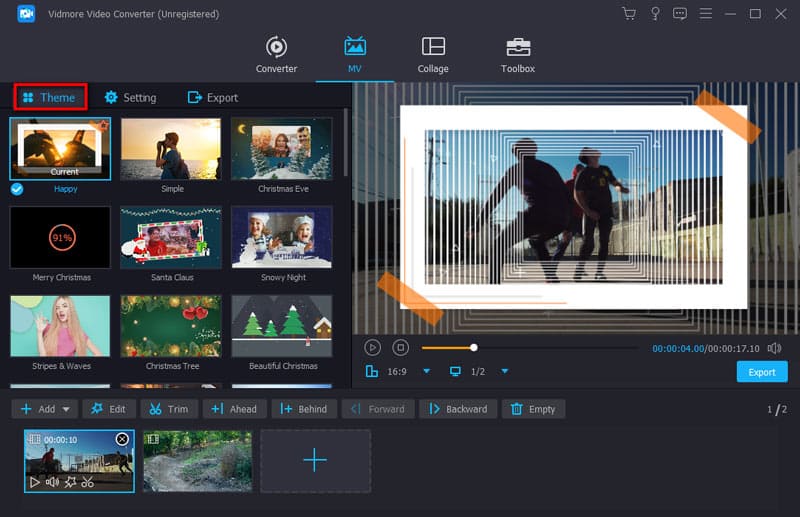Viewport: 800px width, 517px height.
Task: Remove the first clip with X icon
Action: point(122,439)
